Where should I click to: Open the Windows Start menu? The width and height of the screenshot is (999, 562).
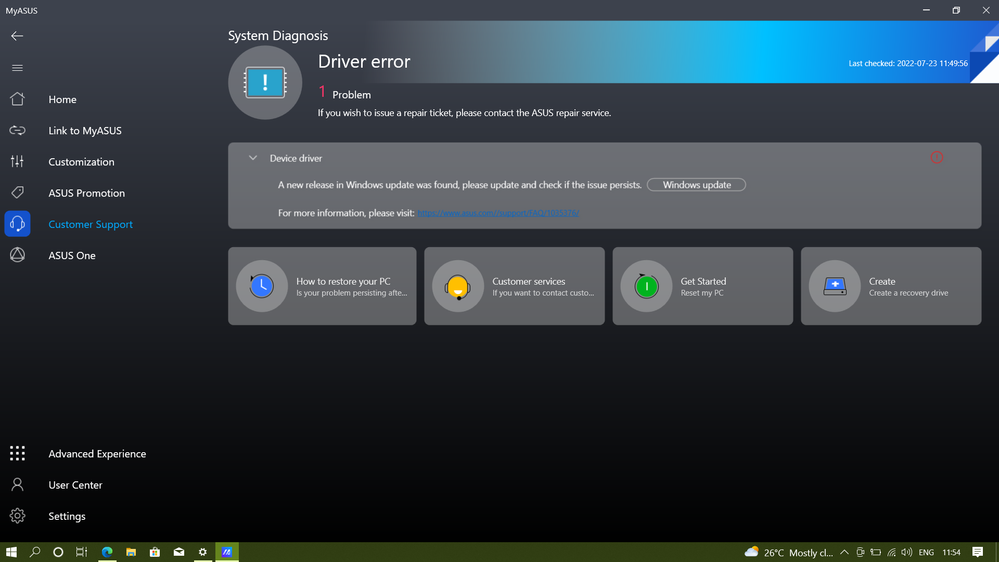[11, 552]
